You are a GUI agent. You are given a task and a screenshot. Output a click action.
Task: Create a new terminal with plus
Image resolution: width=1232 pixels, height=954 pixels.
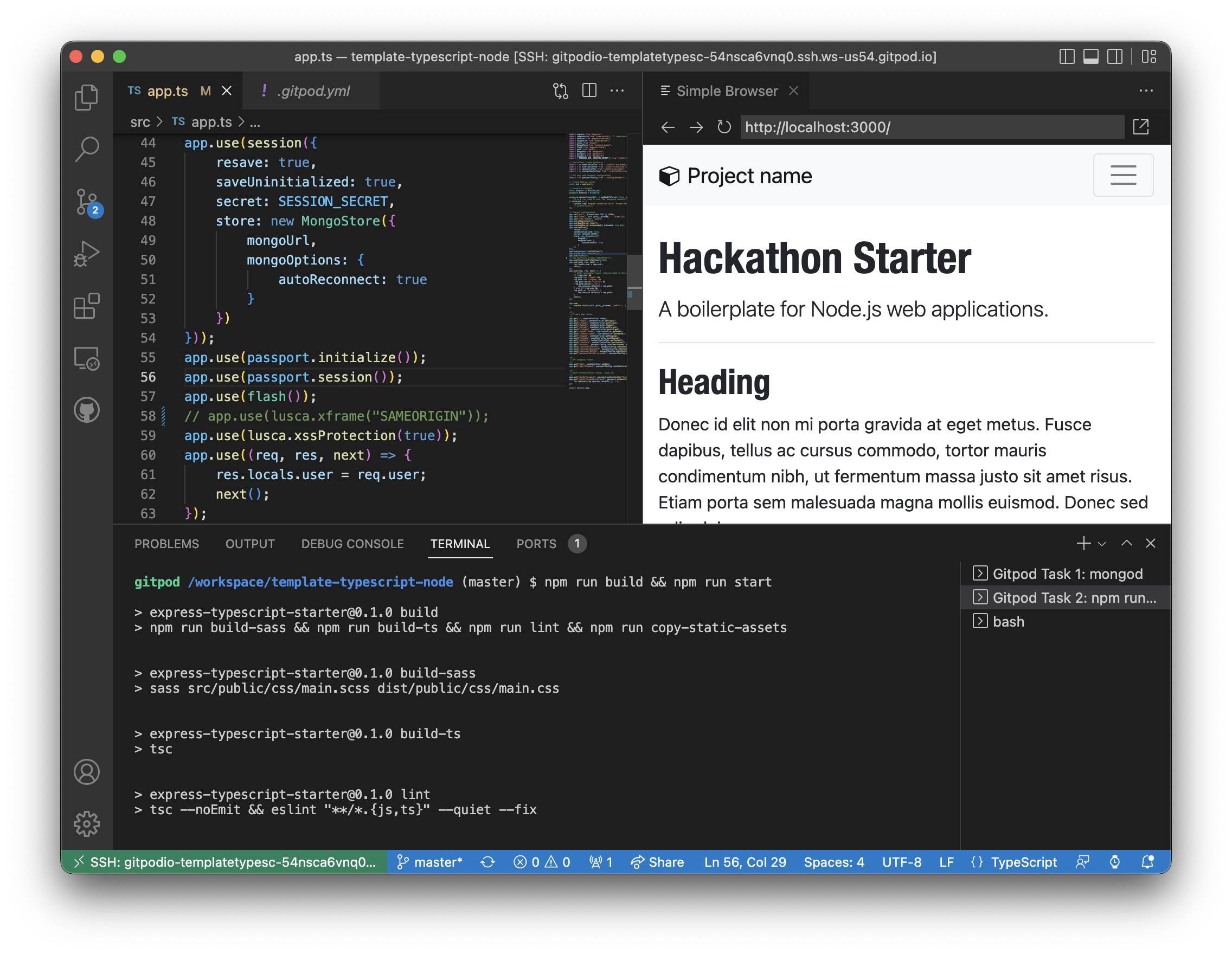pyautogui.click(x=1083, y=544)
